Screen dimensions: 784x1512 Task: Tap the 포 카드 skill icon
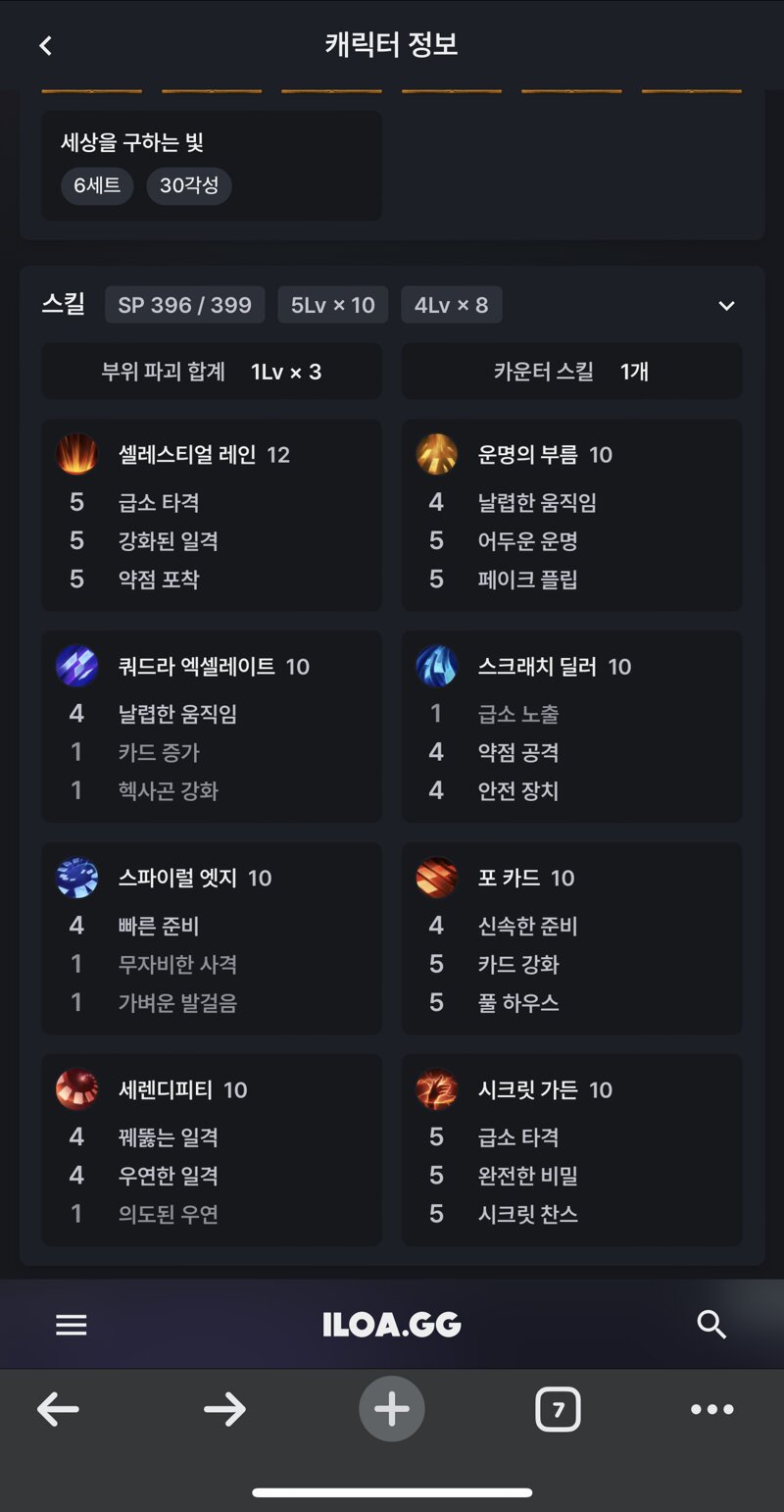pos(437,878)
